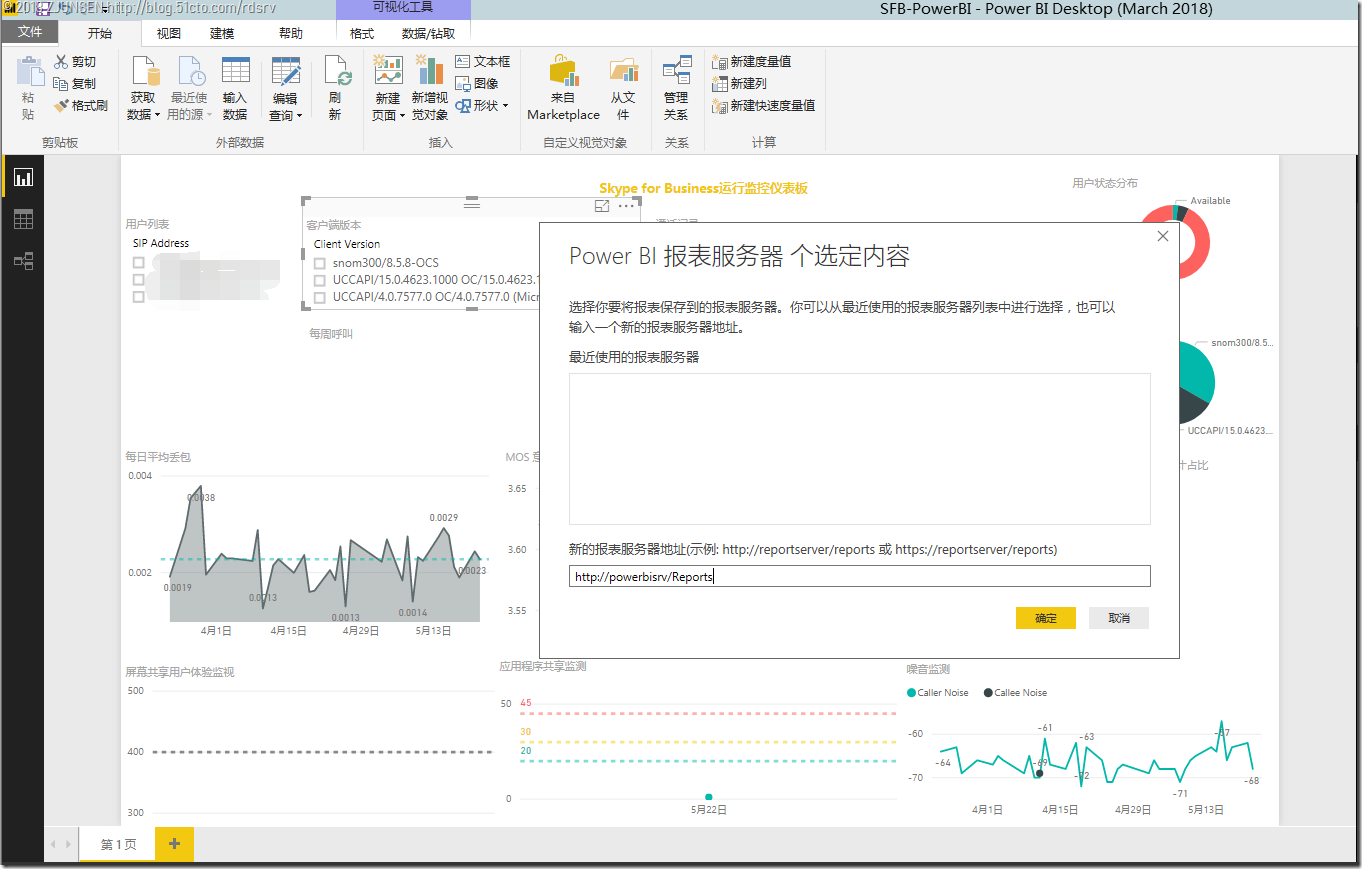1362x869 pixels.
Task: Click teal slice of client version pie chart
Action: click(x=1198, y=372)
